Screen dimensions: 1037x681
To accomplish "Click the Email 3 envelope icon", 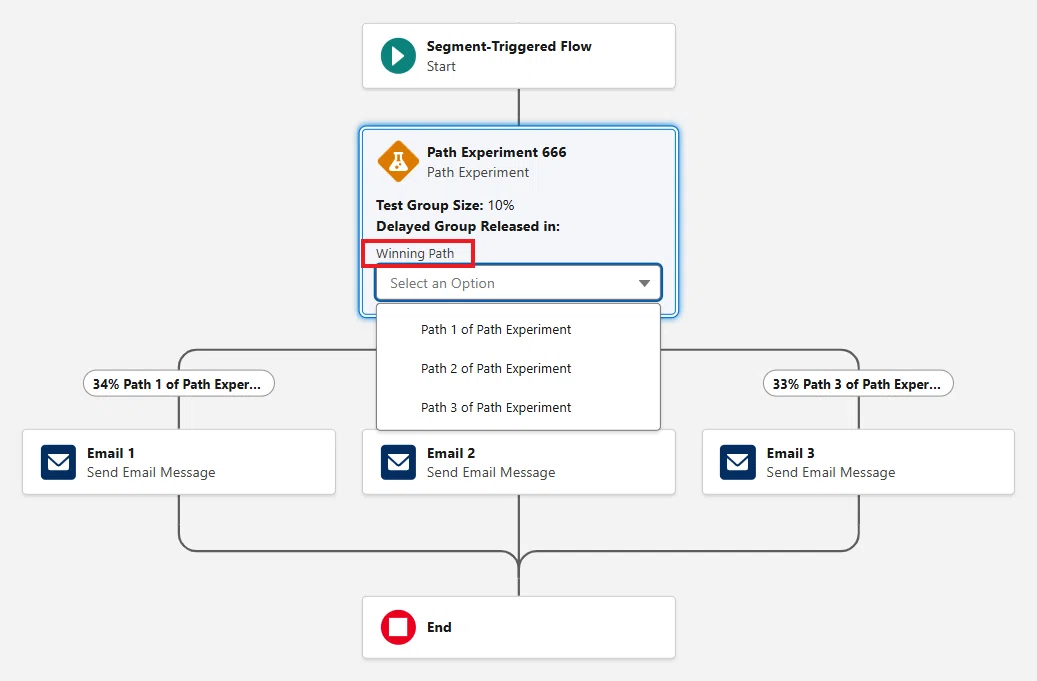I will [x=737, y=462].
